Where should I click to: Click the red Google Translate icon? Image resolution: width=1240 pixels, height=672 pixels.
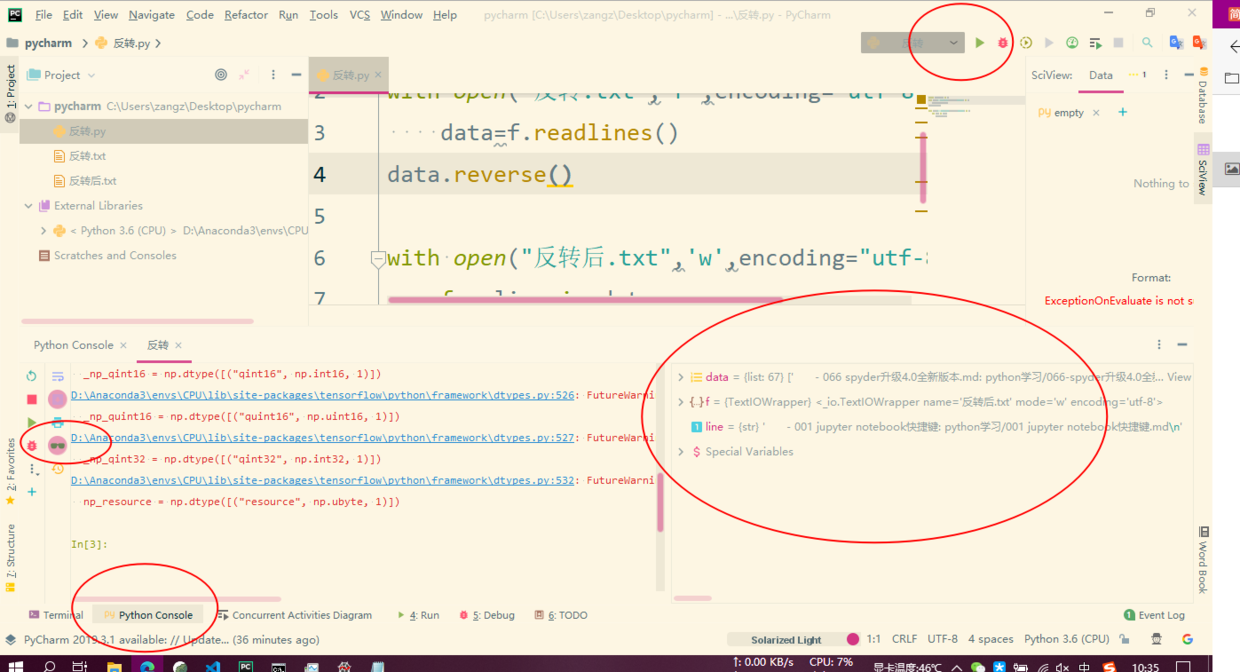pyautogui.click(x=1199, y=43)
